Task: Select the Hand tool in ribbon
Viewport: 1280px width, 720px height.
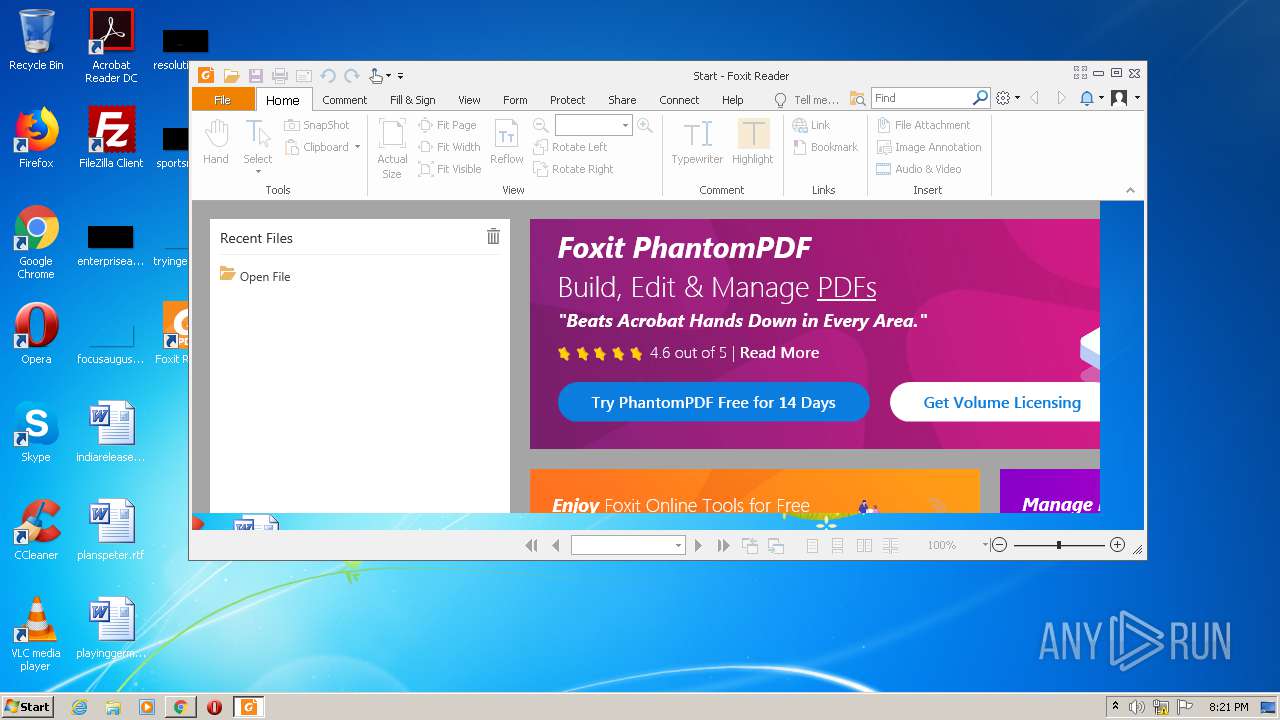Action: pyautogui.click(x=216, y=143)
